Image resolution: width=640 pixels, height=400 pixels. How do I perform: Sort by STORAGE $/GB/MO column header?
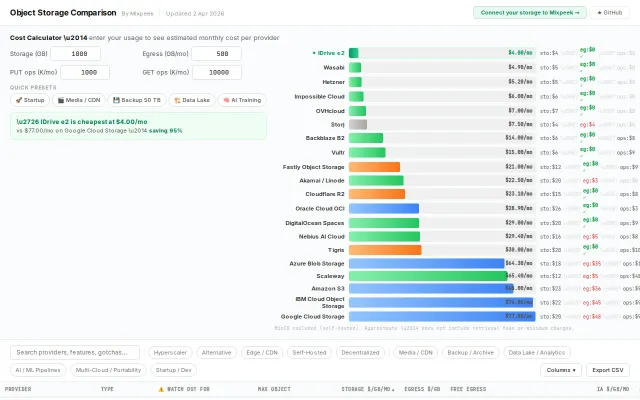pyautogui.click(x=368, y=389)
